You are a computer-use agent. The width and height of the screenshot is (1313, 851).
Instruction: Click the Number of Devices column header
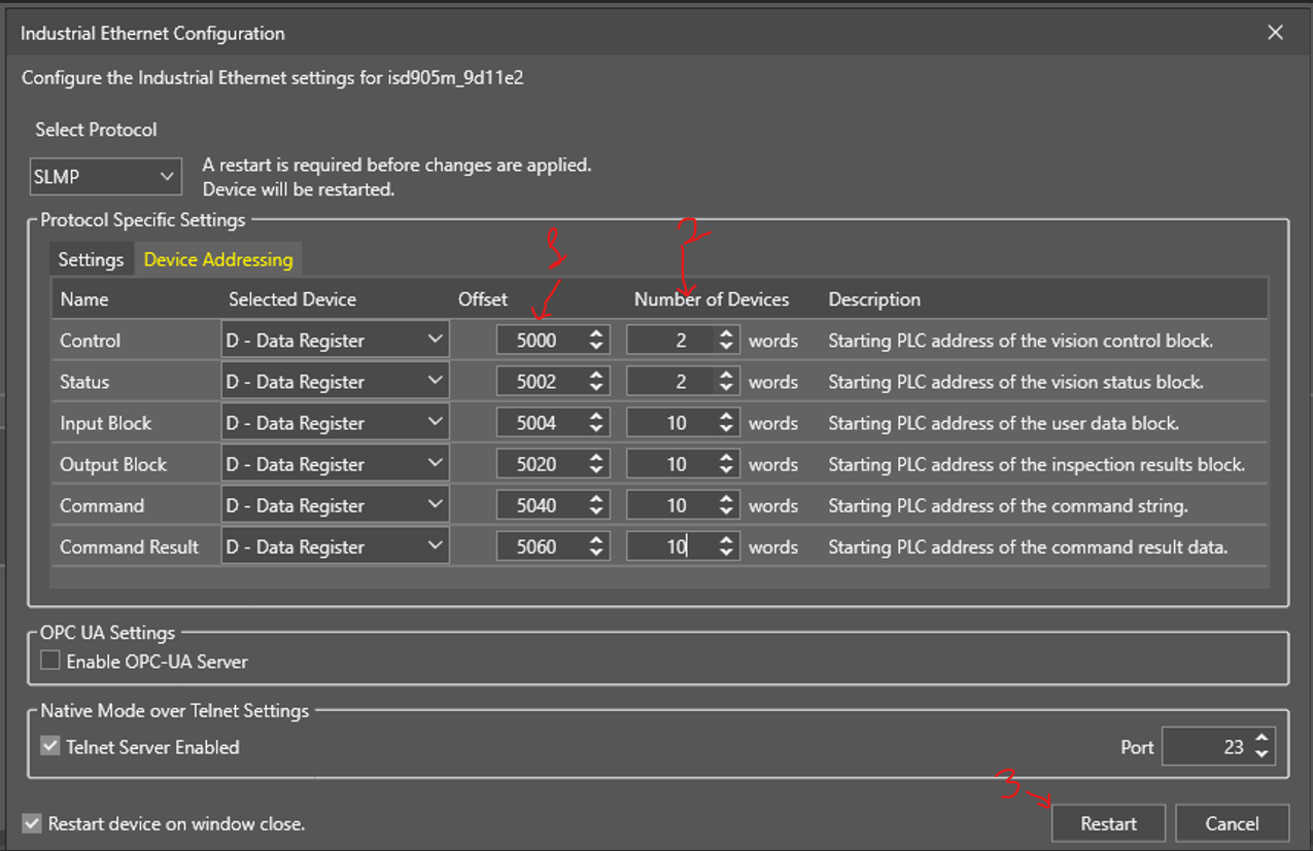point(711,299)
